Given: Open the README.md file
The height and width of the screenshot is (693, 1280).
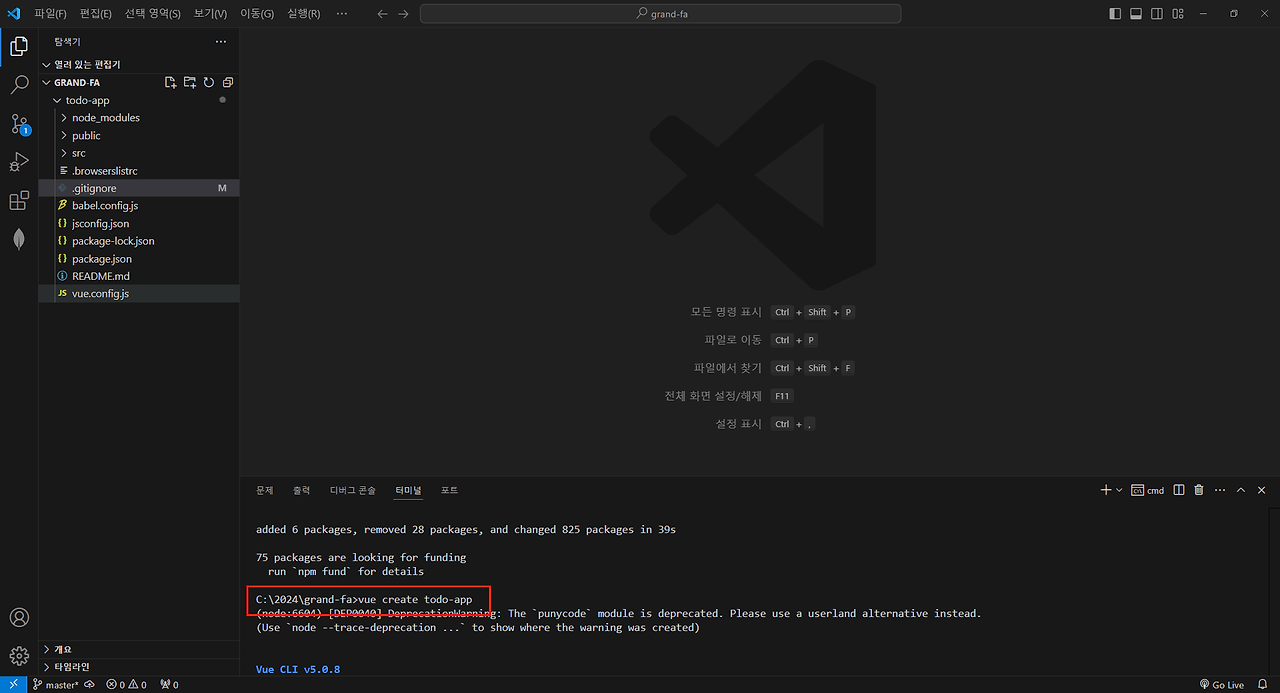Looking at the screenshot, I should point(139,276).
